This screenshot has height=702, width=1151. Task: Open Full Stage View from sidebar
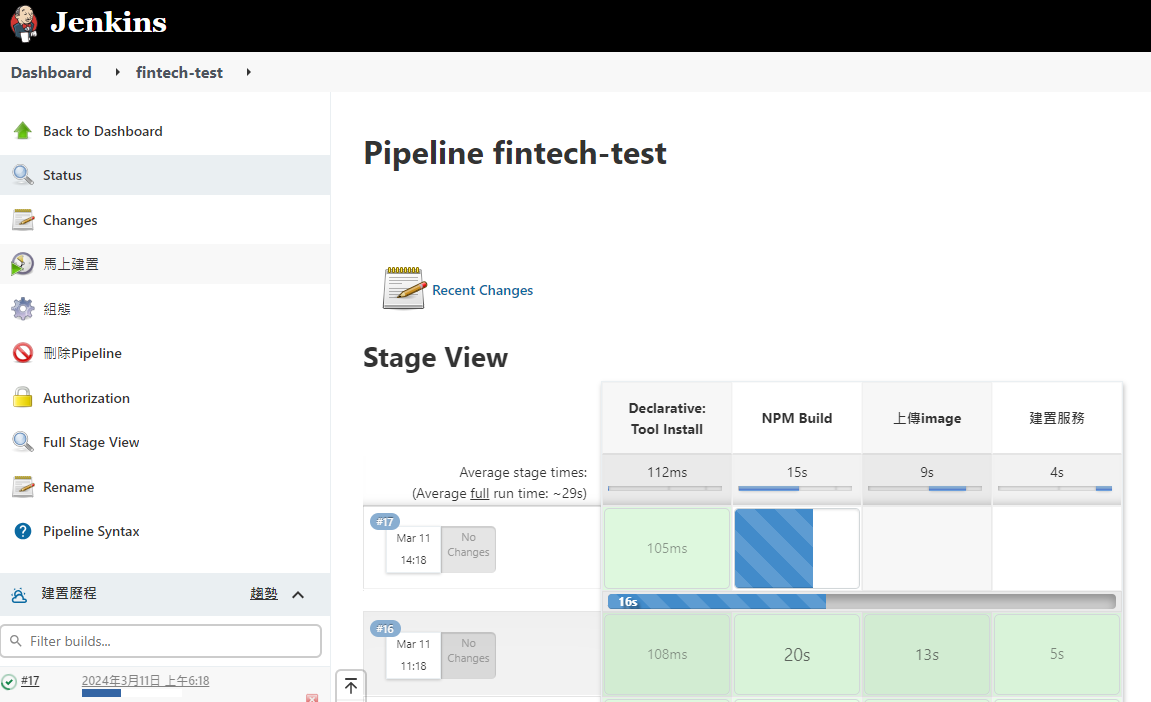coord(91,442)
